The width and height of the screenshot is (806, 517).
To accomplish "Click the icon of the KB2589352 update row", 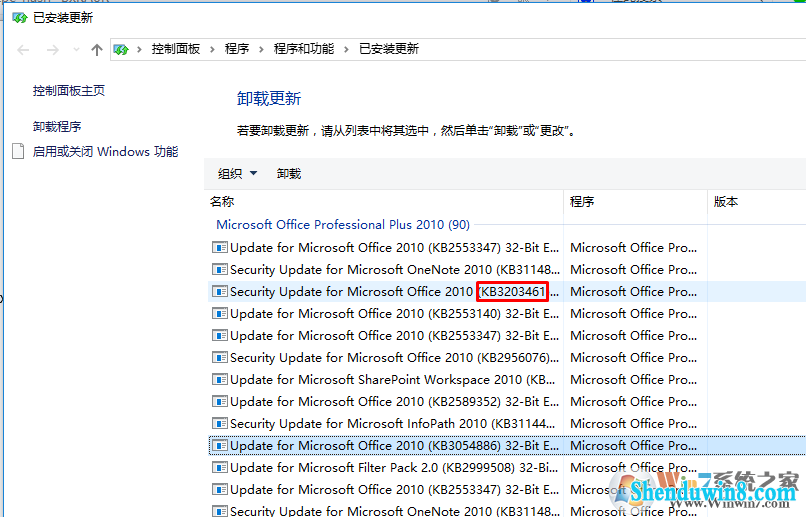I will point(219,401).
